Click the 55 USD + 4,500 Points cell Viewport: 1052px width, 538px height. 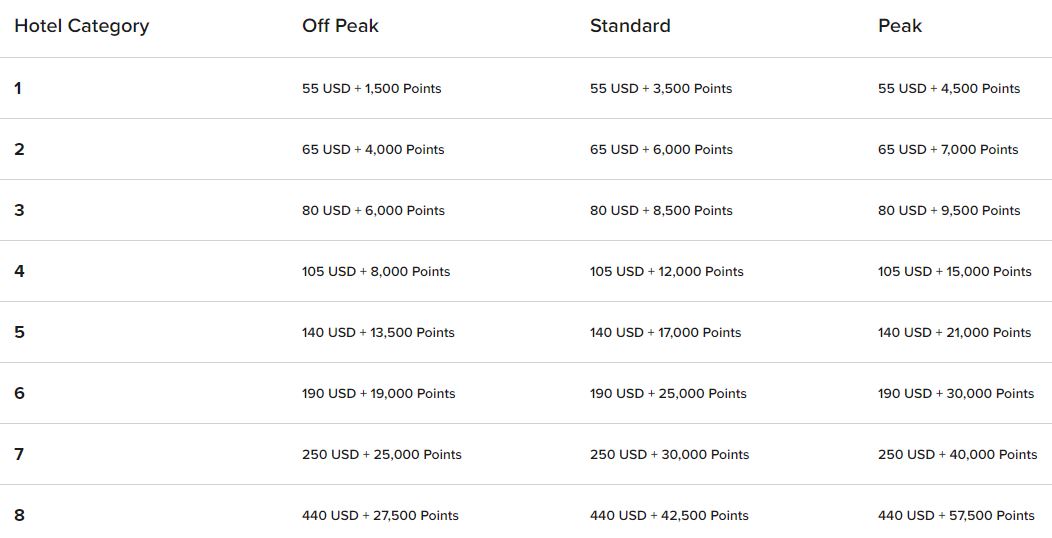coord(949,88)
